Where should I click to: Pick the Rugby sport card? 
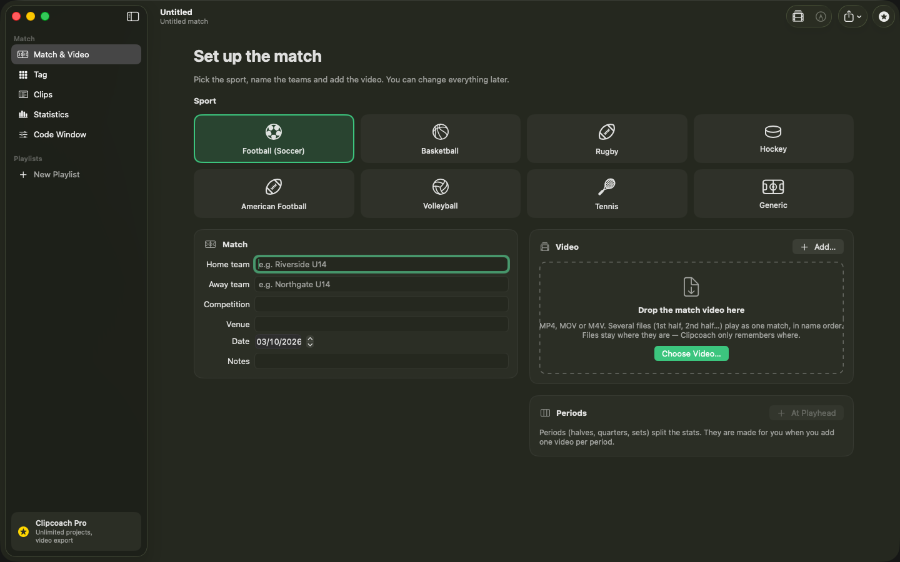click(x=607, y=138)
